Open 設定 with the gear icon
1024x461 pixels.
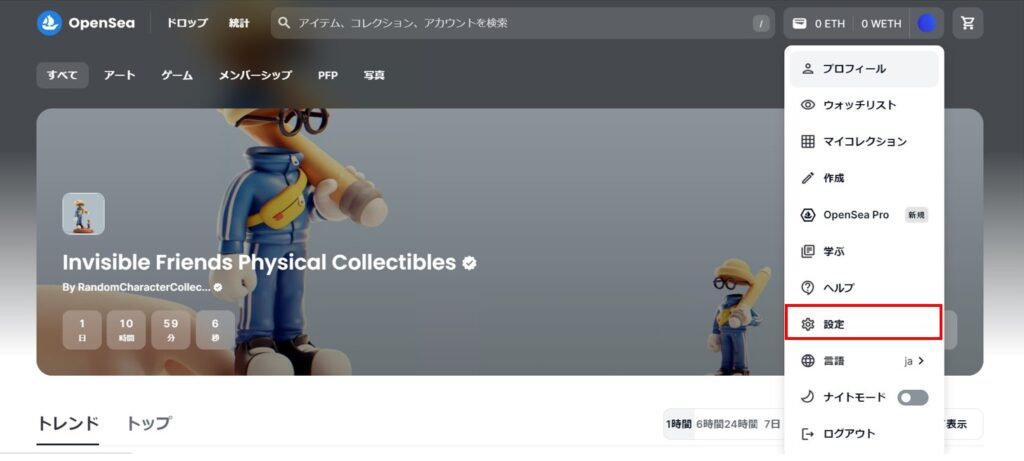coord(863,324)
